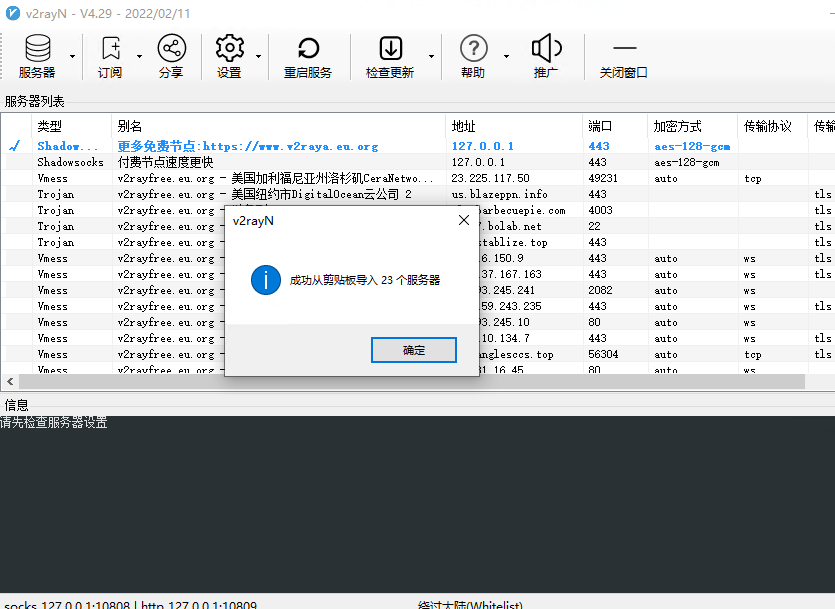Screen dimensions: 835x609
Task: Click the tcp cell in 23.225.117.50 row
Action: [752, 178]
